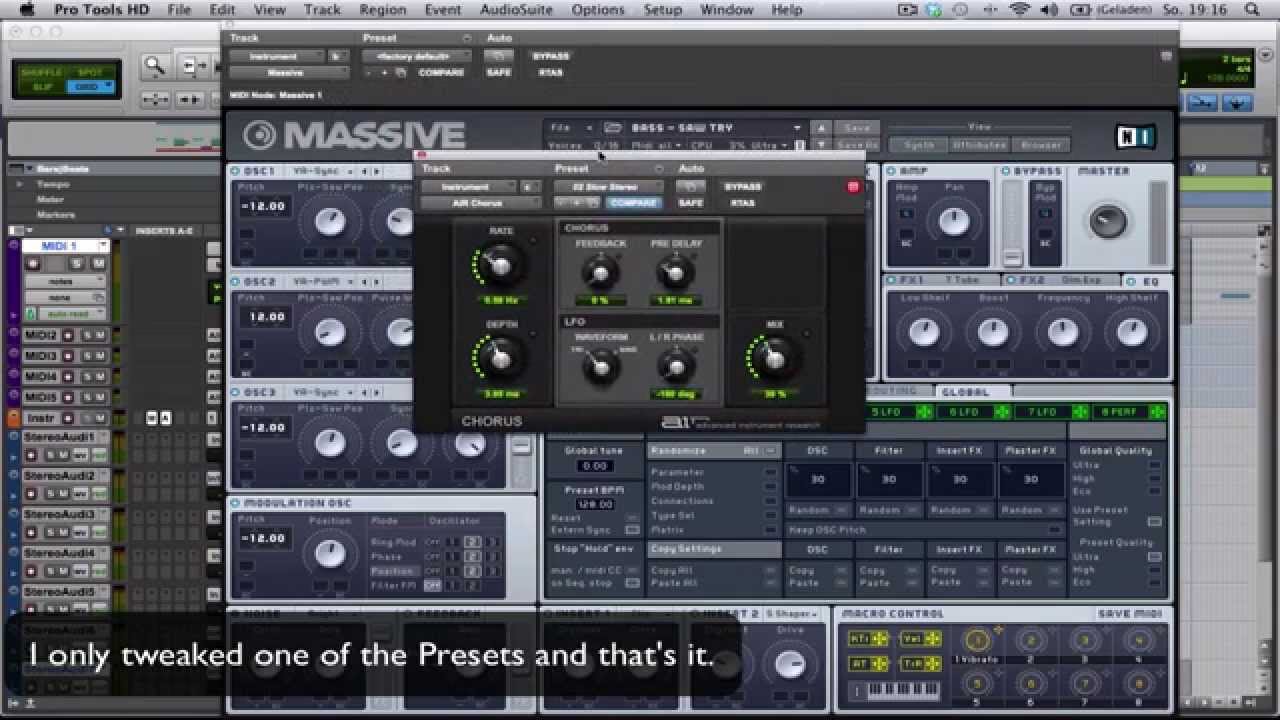1280x720 pixels.
Task: Open the Track menu in menu bar
Action: pos(322,10)
